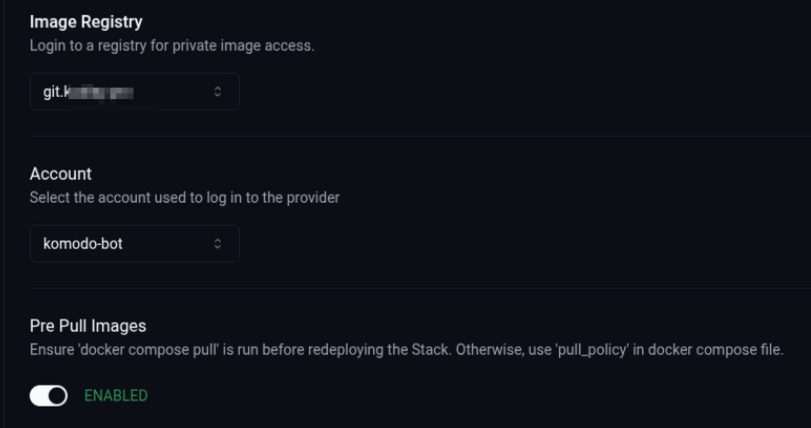
Task: Click the Pre Pull Images heading
Action: pyautogui.click(x=88, y=325)
